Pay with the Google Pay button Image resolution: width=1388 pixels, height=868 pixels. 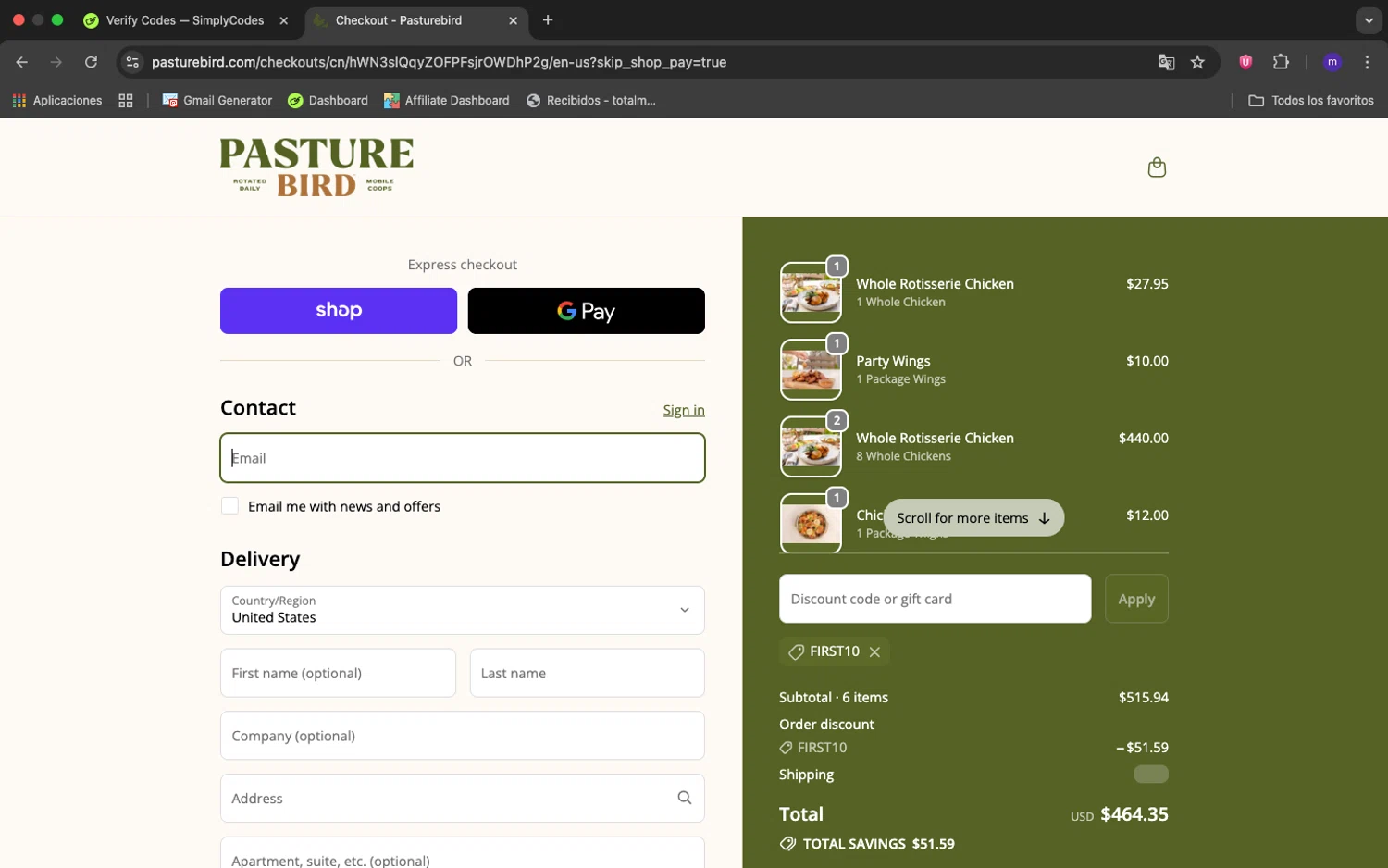click(x=587, y=311)
